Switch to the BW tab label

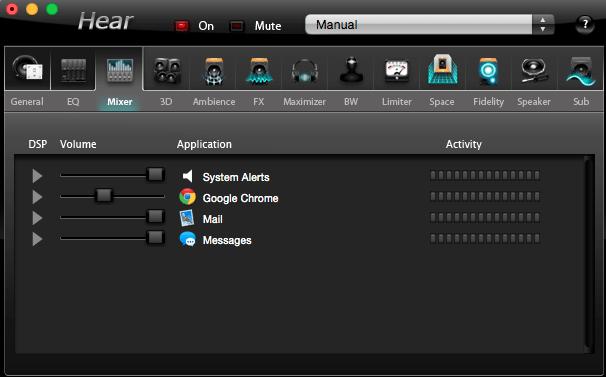(x=351, y=102)
